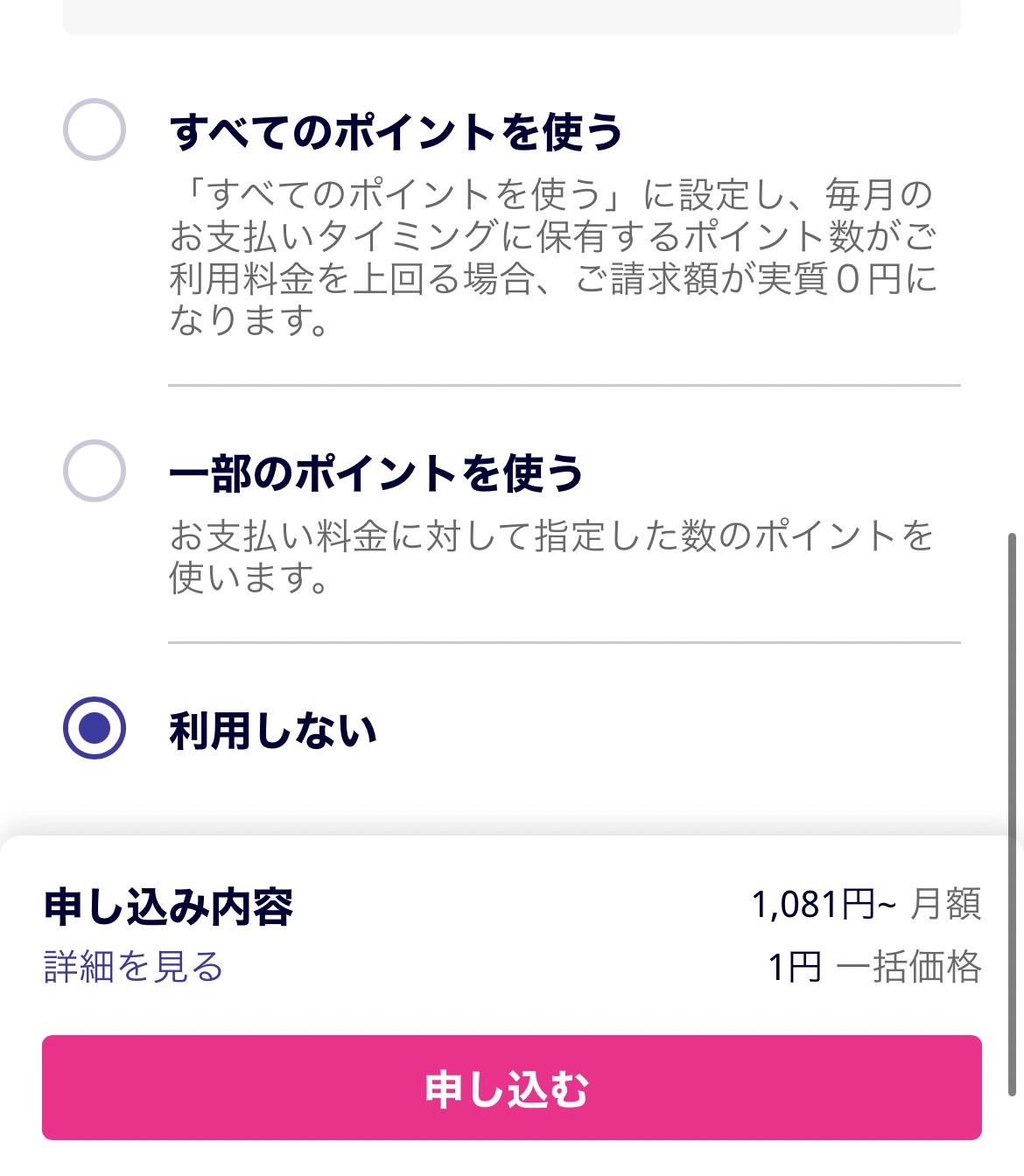Click the gray box at the top
The height and width of the screenshot is (1176, 1024).
[x=512, y=16]
